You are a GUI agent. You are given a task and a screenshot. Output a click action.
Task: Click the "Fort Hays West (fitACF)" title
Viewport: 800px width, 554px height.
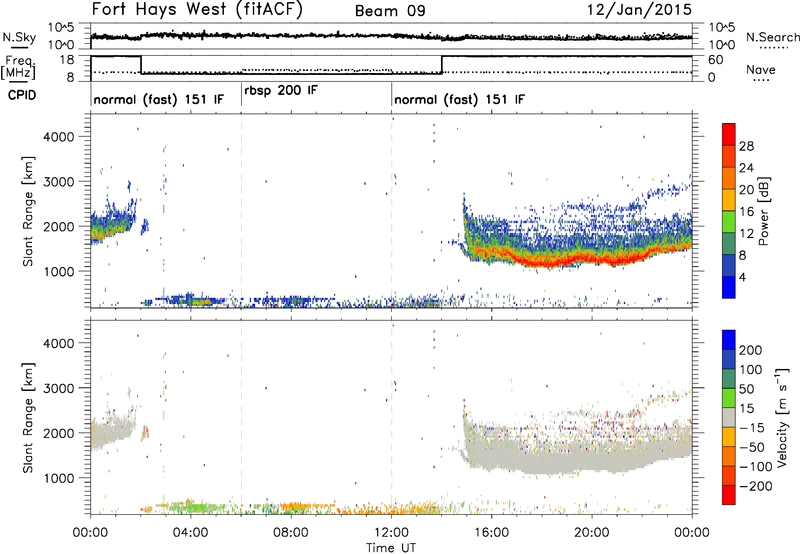coord(197,10)
